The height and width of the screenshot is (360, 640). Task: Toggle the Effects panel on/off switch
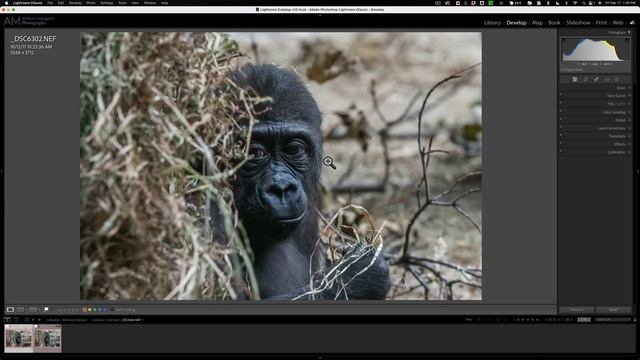561,144
